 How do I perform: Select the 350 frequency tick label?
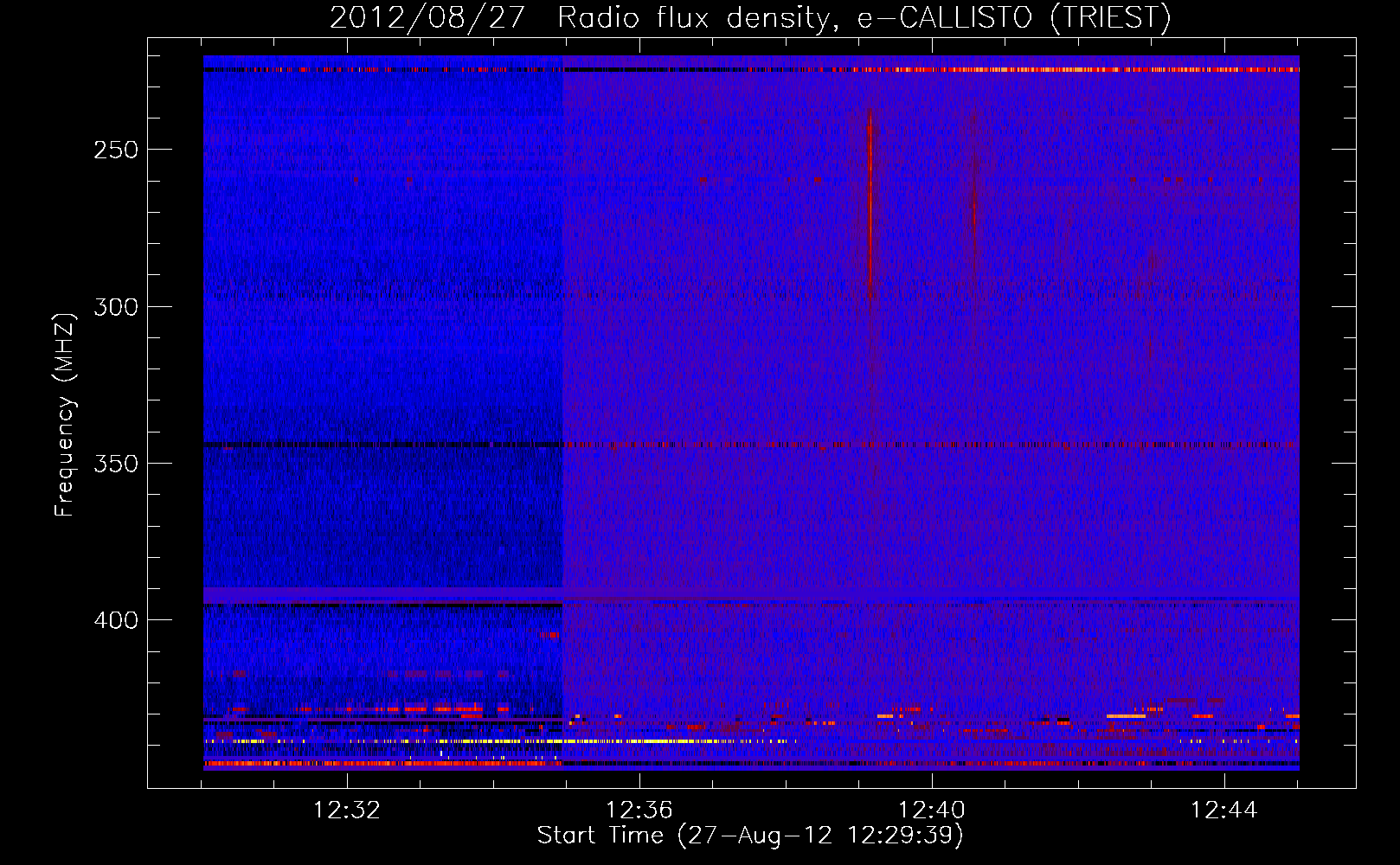coord(116,464)
